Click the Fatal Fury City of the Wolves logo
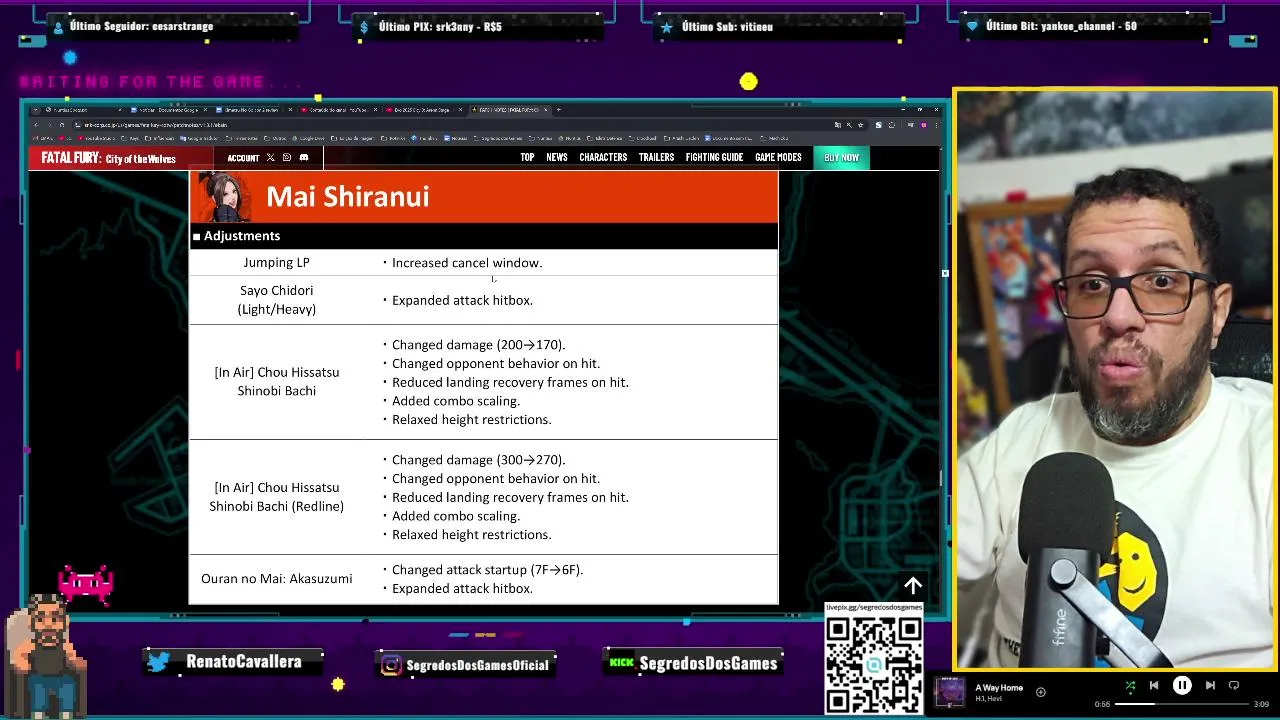 point(108,158)
